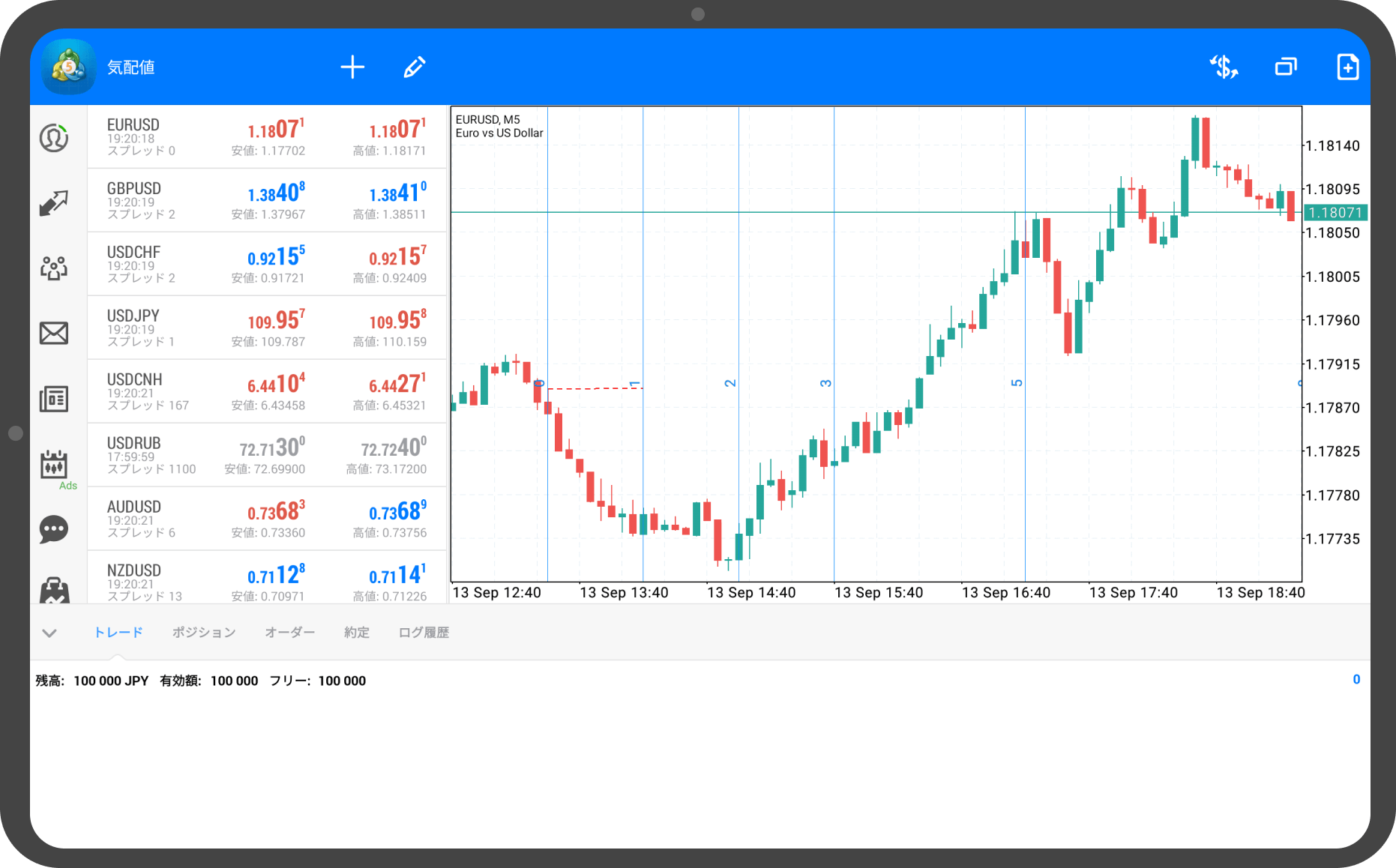This screenshot has height=868, width=1396.
Task: Open the chat speech bubble icon
Action: [x=54, y=529]
